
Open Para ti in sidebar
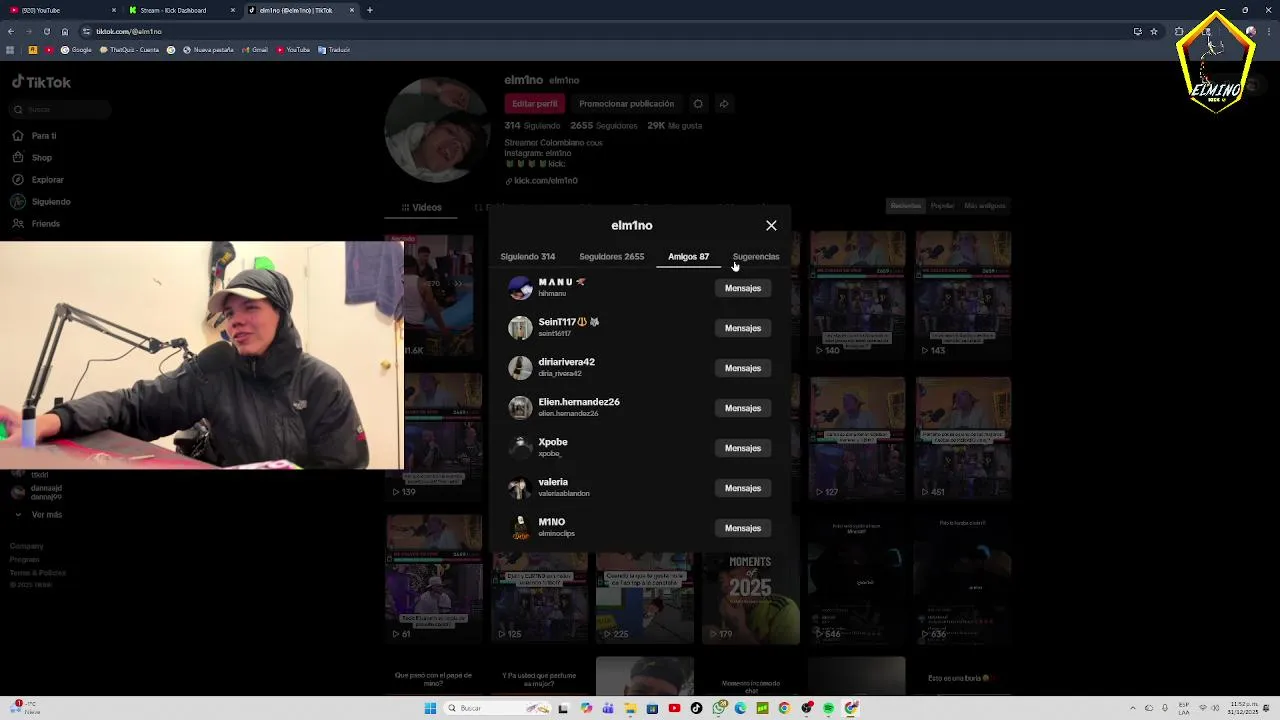[35, 136]
